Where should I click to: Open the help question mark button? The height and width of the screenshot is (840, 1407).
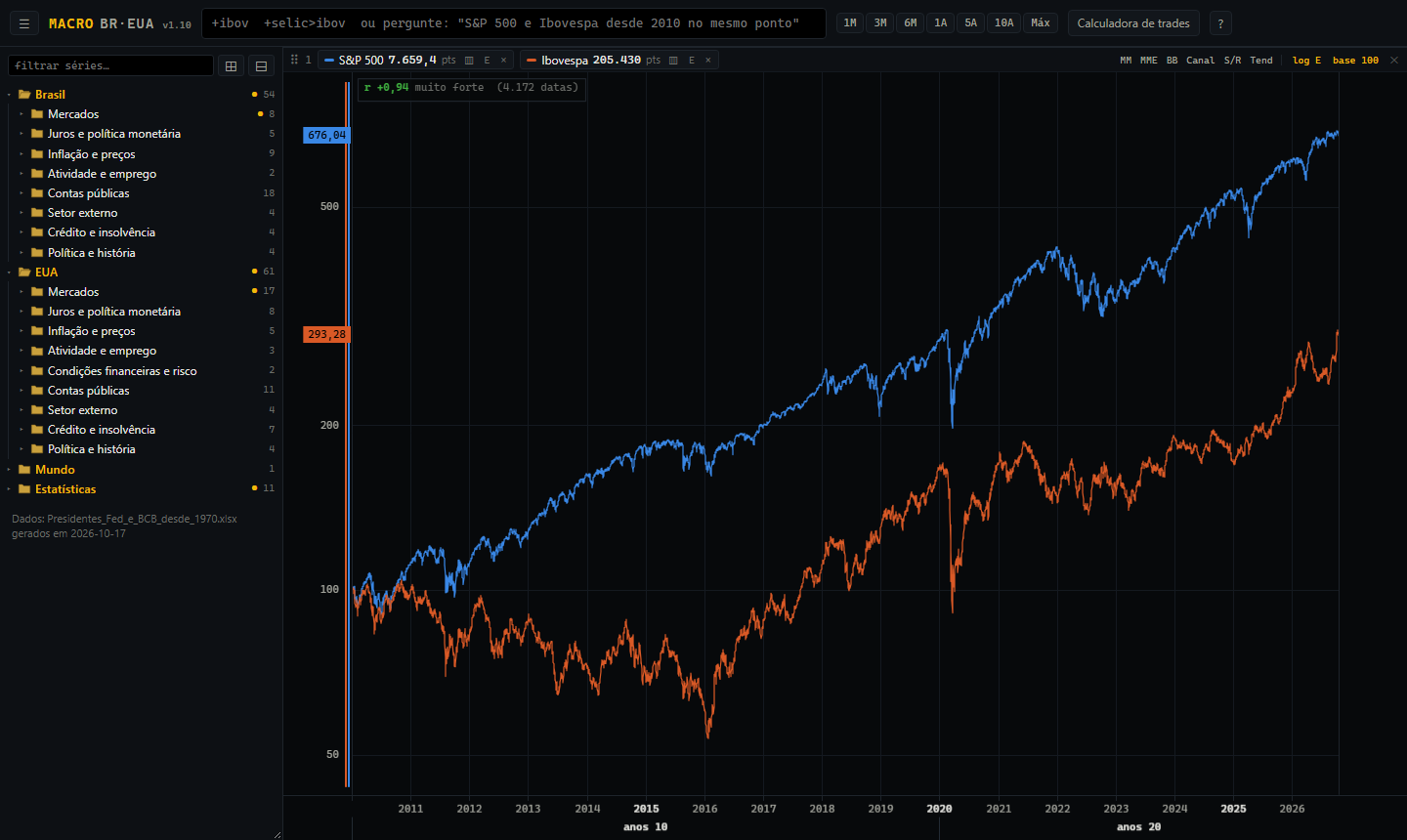click(x=1220, y=23)
